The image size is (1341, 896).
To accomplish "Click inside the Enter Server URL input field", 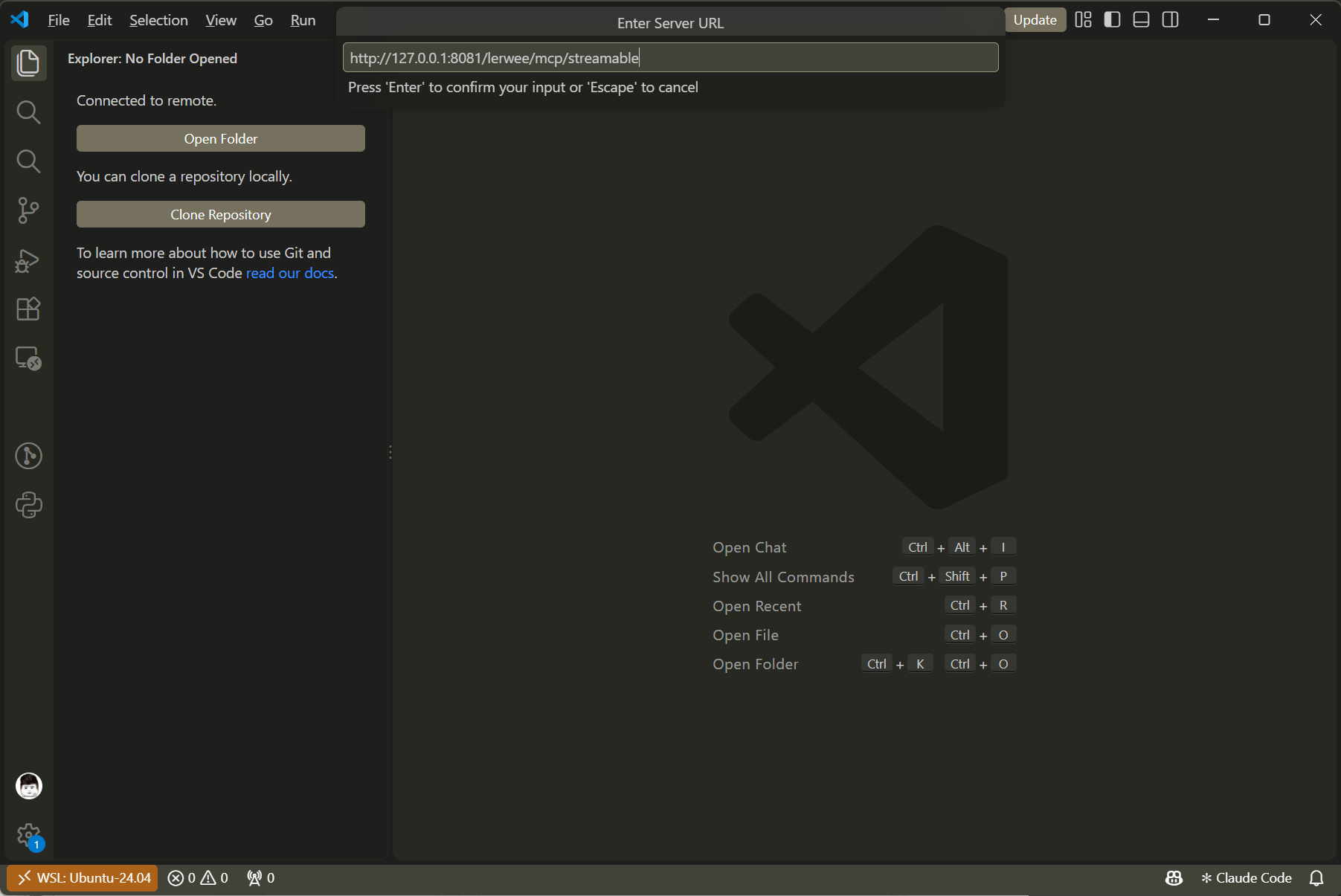I will coord(670,57).
